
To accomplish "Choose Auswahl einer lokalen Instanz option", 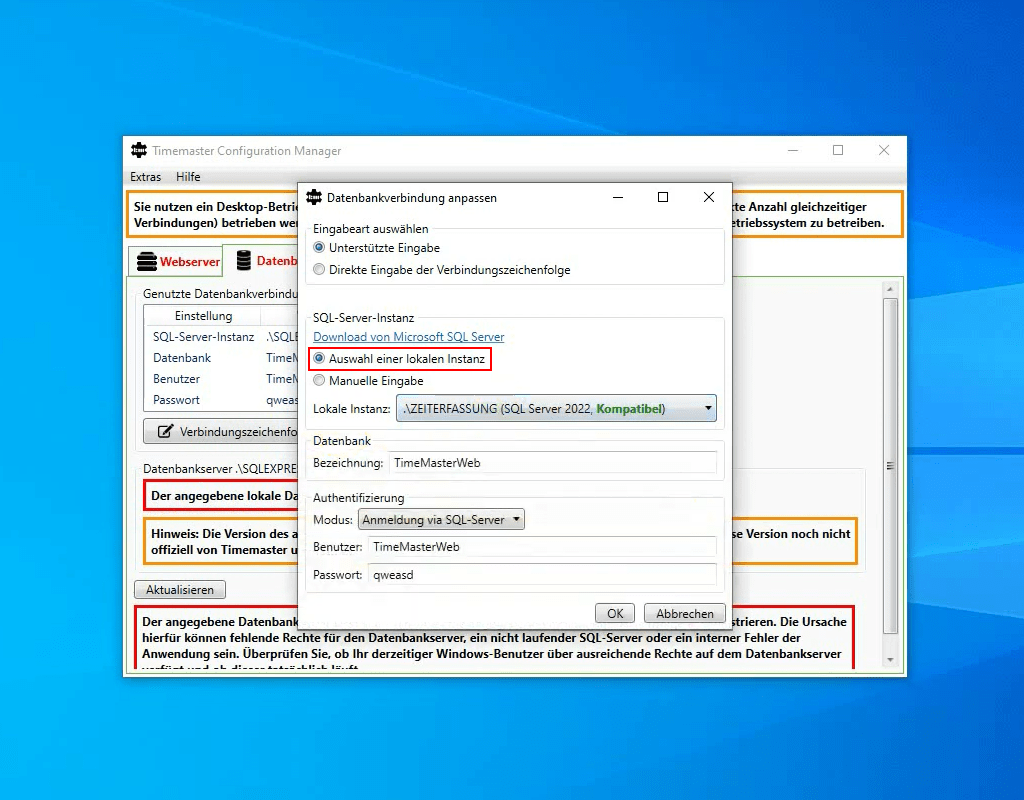I will coord(320,358).
